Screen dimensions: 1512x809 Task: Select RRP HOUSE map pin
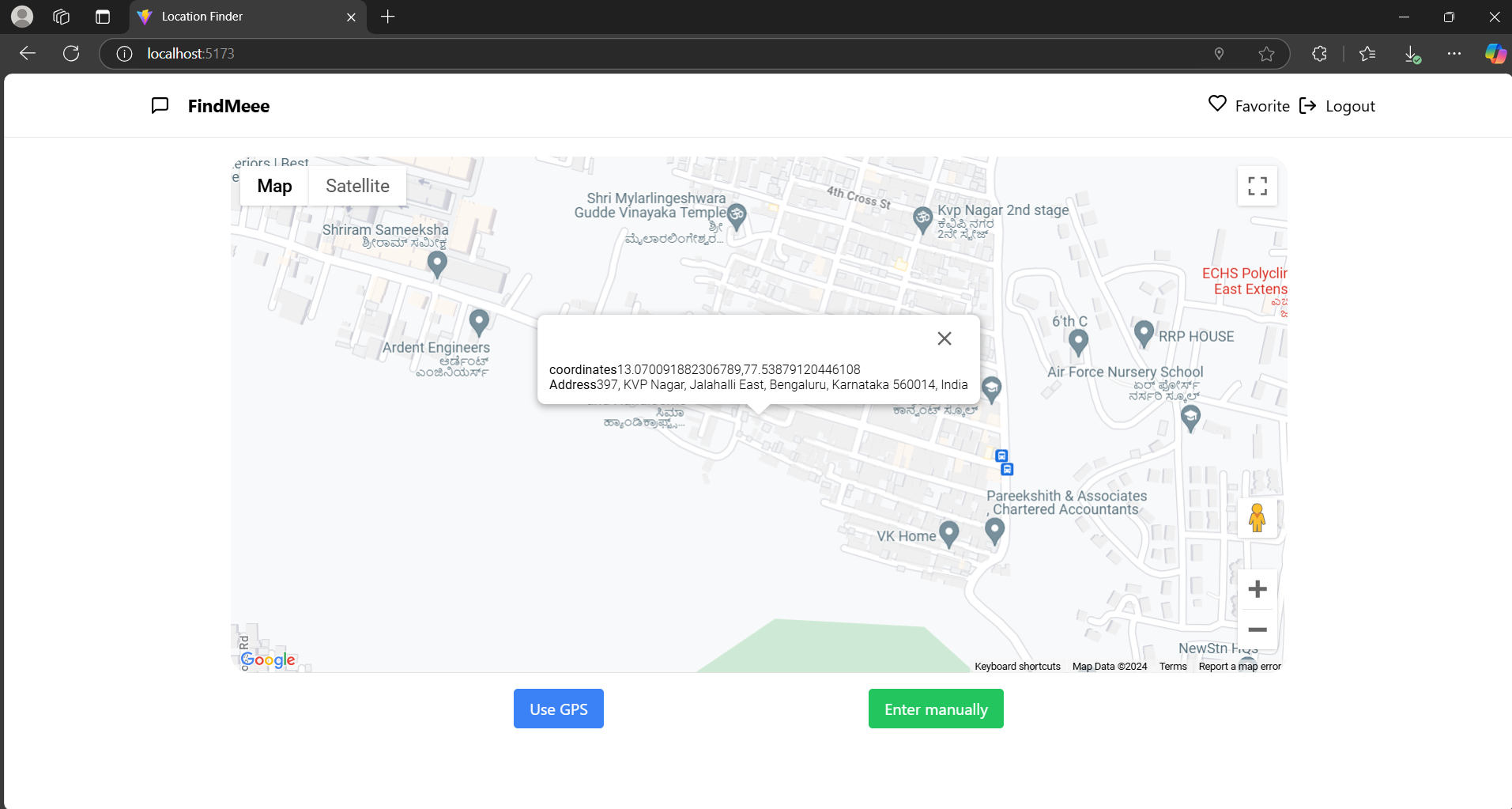point(1144,333)
